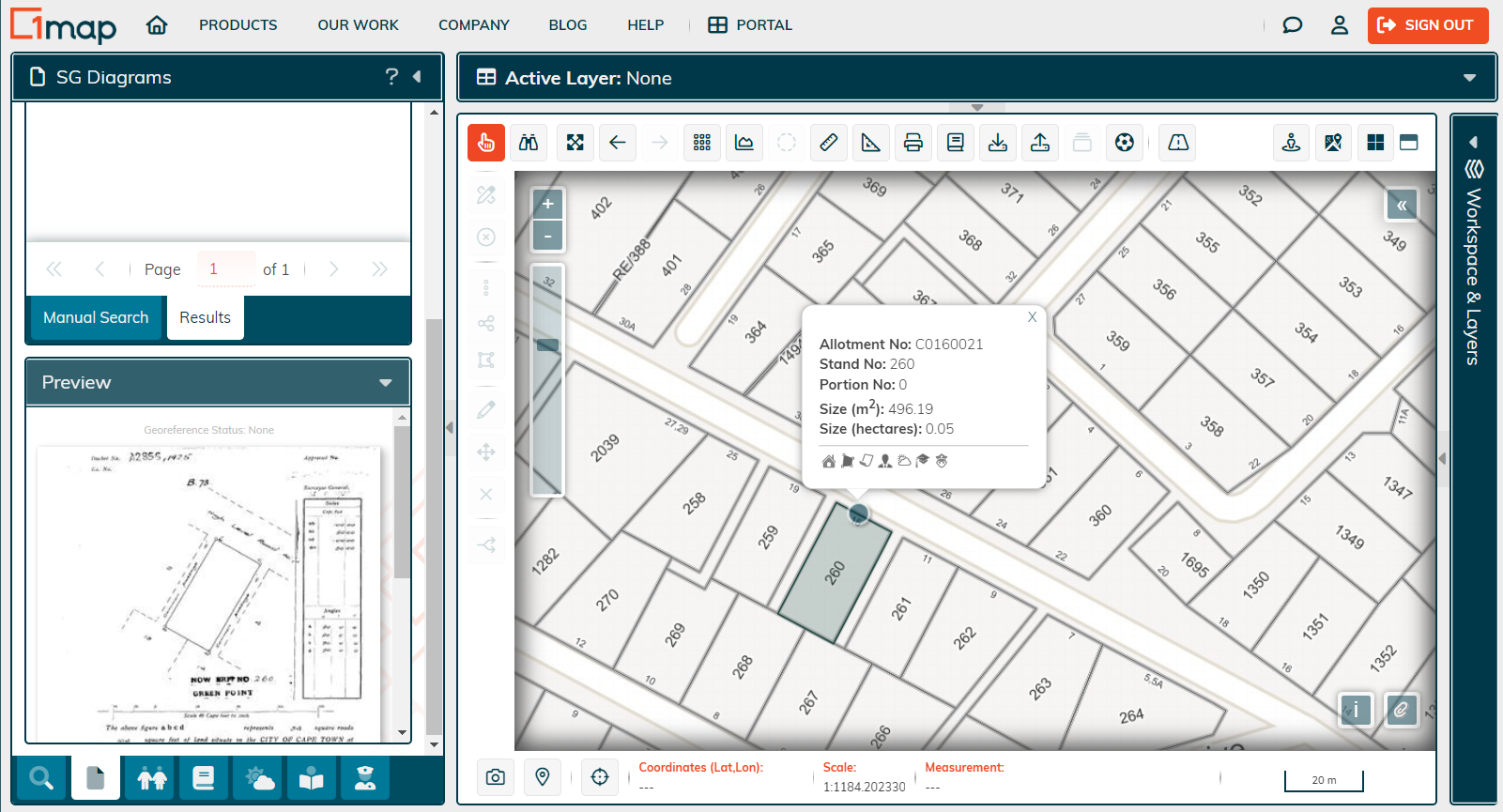1503x812 pixels.
Task: Open the PORTAL link
Action: coord(750,25)
